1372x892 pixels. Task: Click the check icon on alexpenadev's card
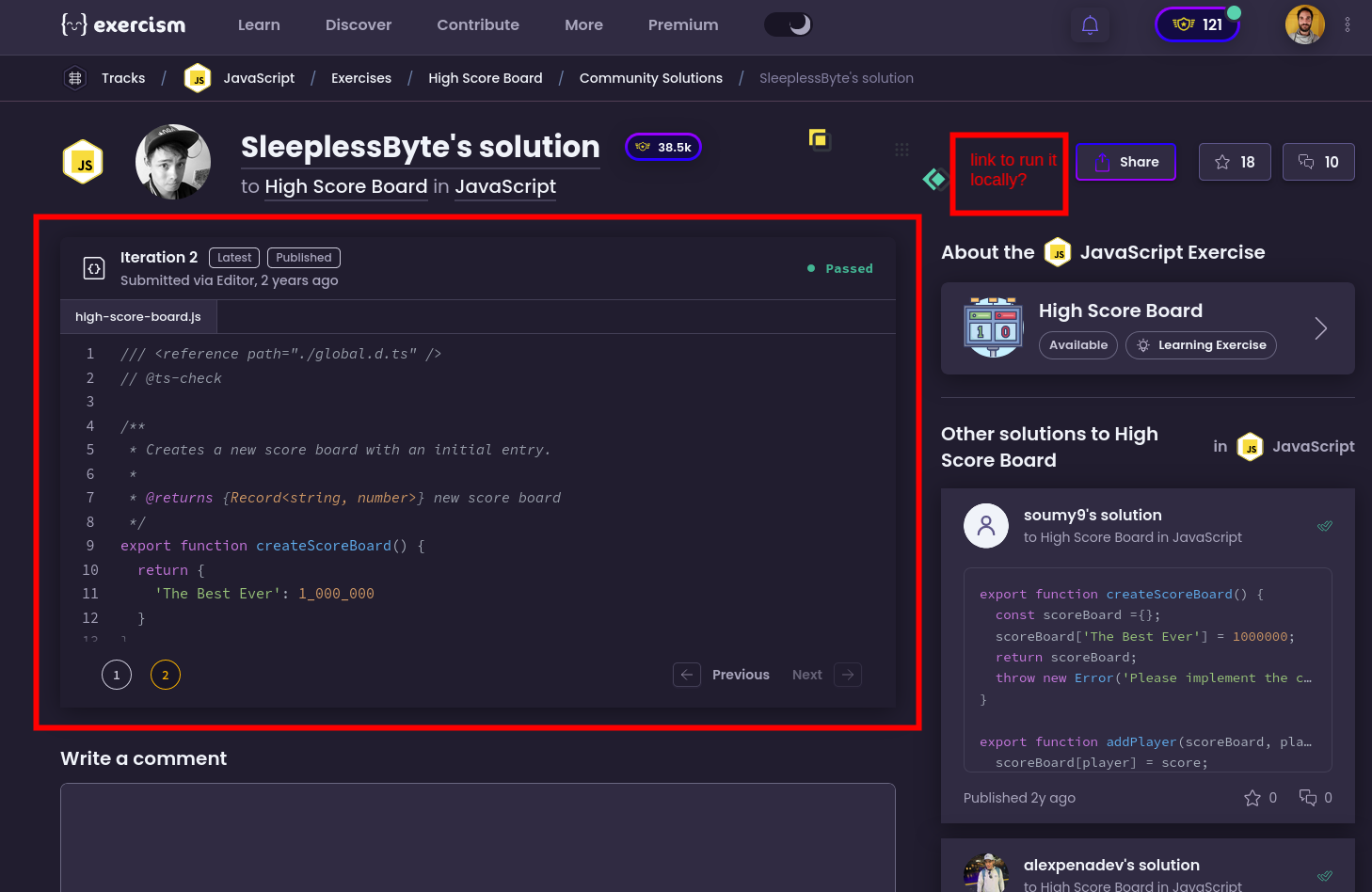click(x=1325, y=876)
